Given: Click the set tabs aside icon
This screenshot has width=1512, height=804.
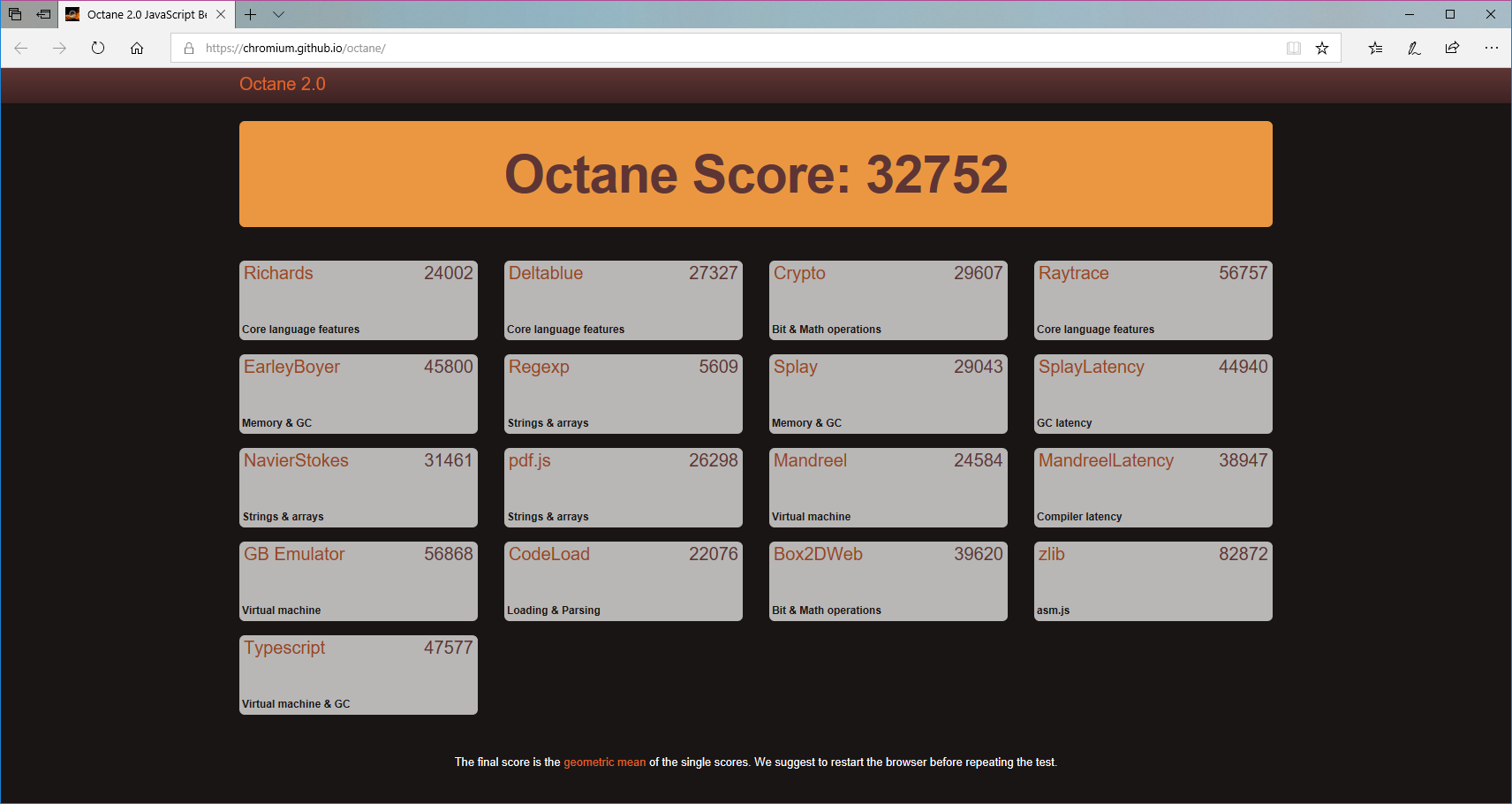Looking at the screenshot, I should (43, 14).
